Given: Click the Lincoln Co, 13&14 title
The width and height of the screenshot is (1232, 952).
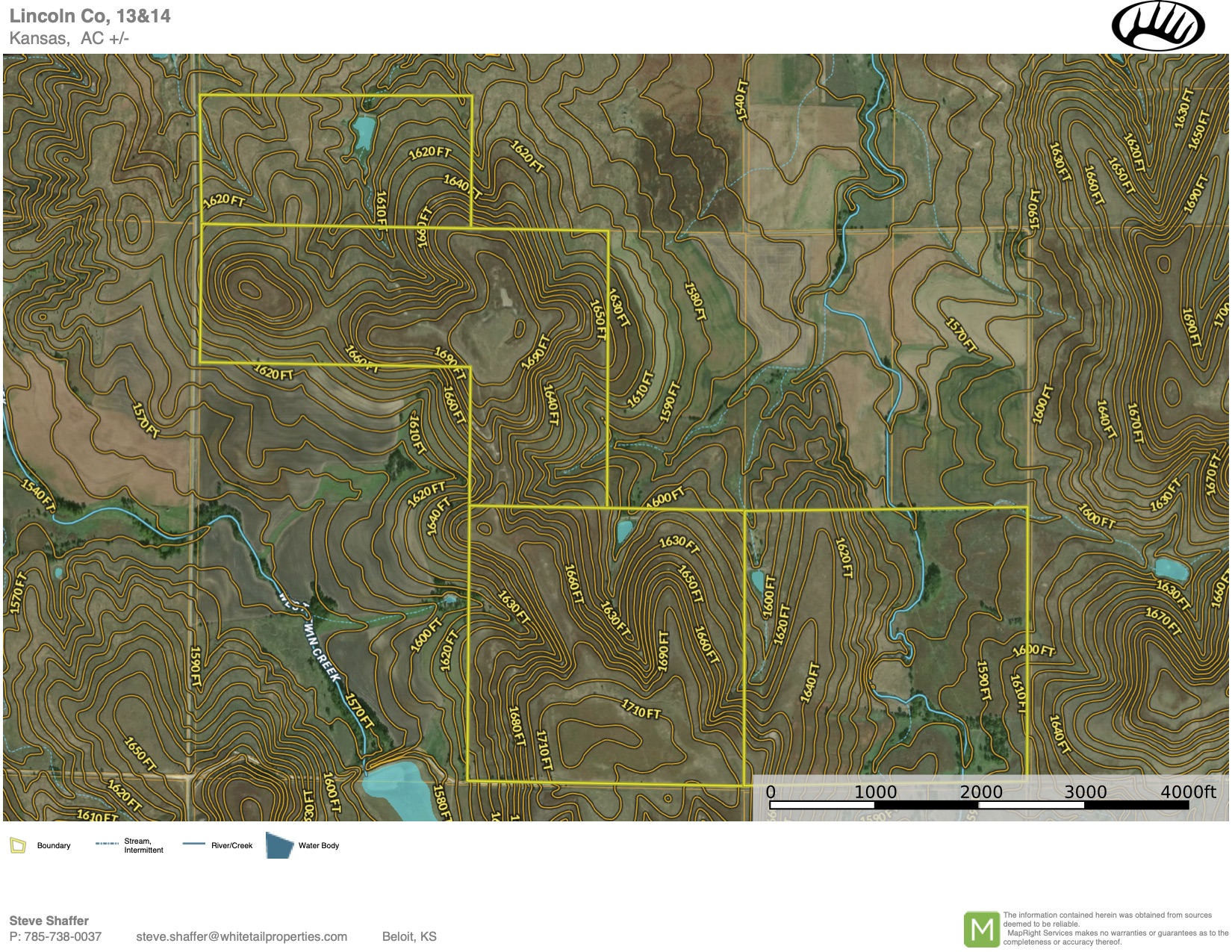Looking at the screenshot, I should click(x=90, y=16).
